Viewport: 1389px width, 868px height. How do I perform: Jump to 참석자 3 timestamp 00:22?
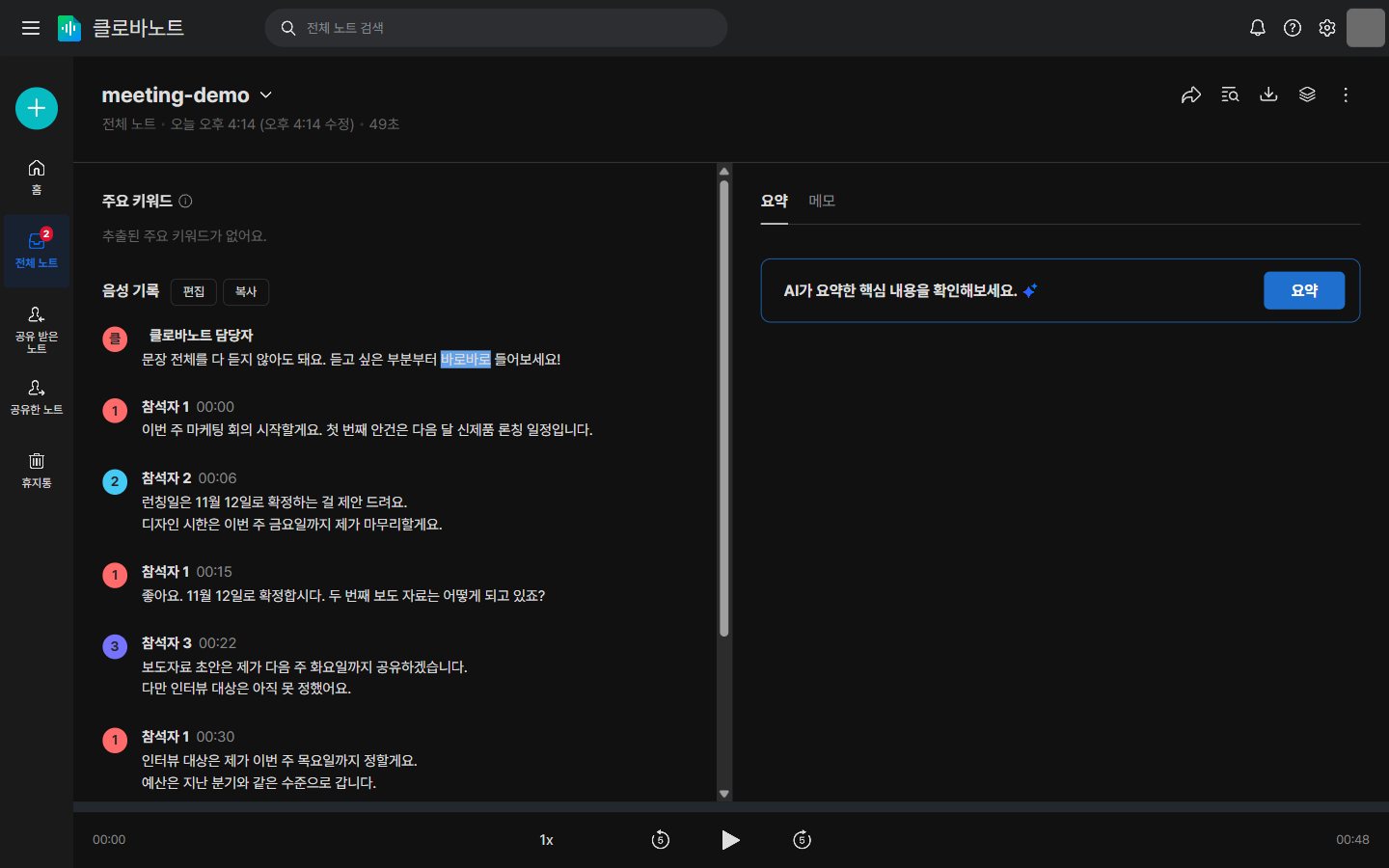click(x=217, y=643)
